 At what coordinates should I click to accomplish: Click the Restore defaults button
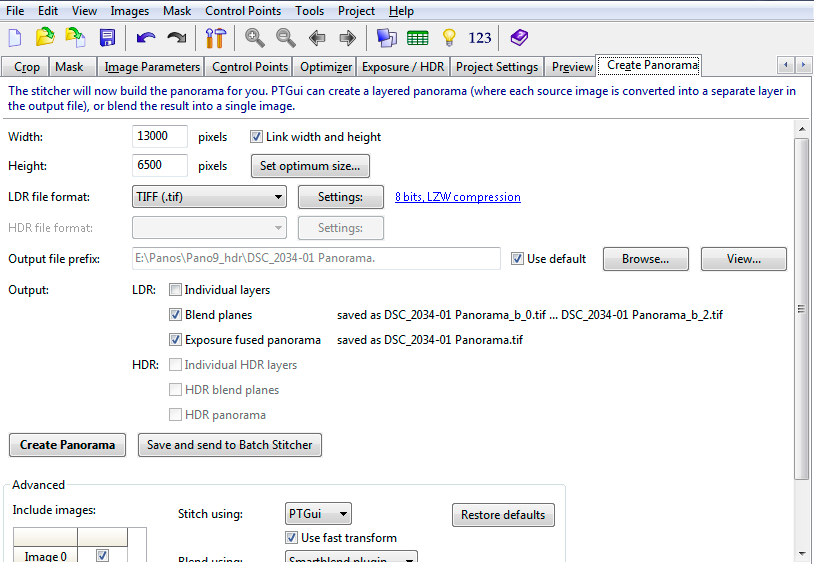point(503,515)
